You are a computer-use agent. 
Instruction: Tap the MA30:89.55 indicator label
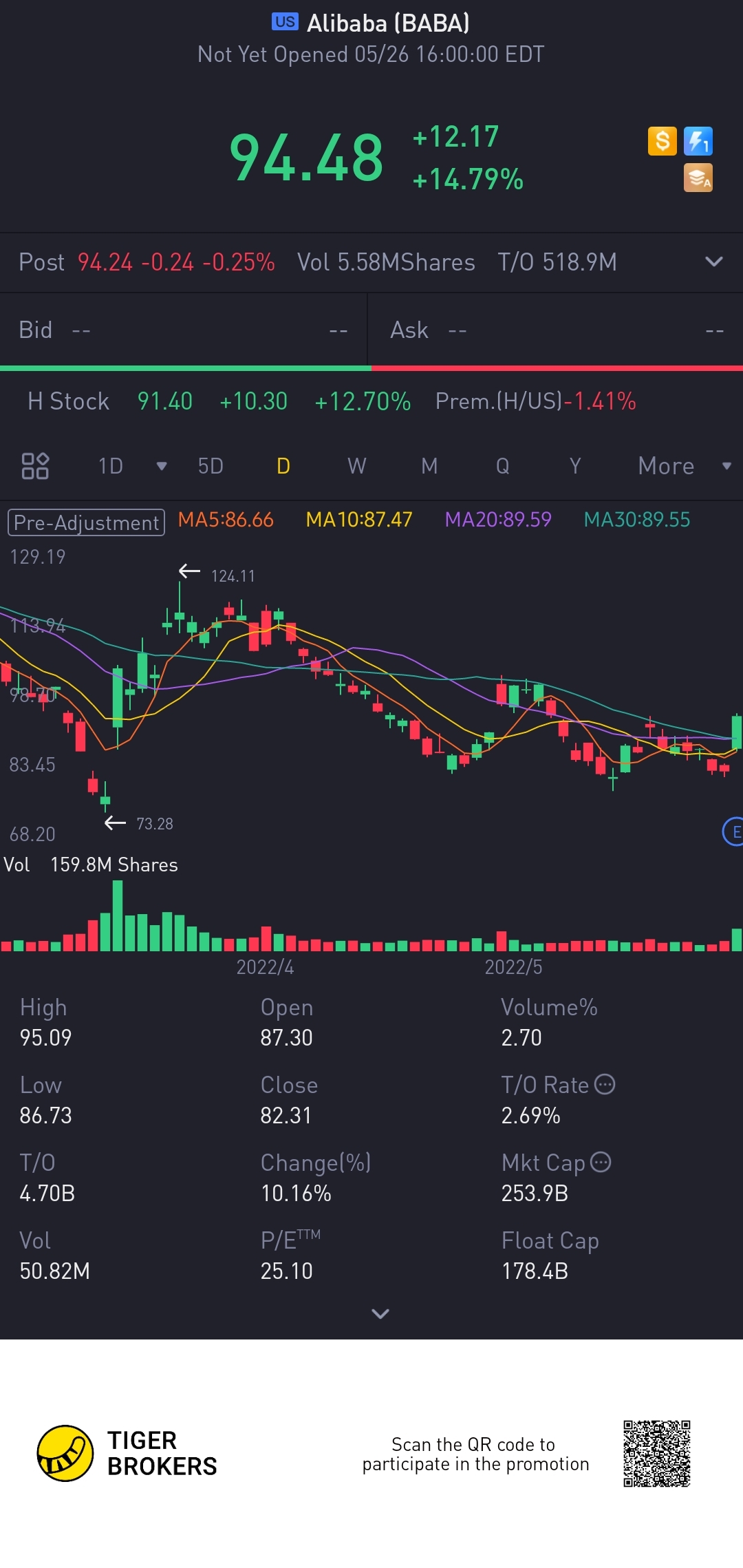click(637, 520)
